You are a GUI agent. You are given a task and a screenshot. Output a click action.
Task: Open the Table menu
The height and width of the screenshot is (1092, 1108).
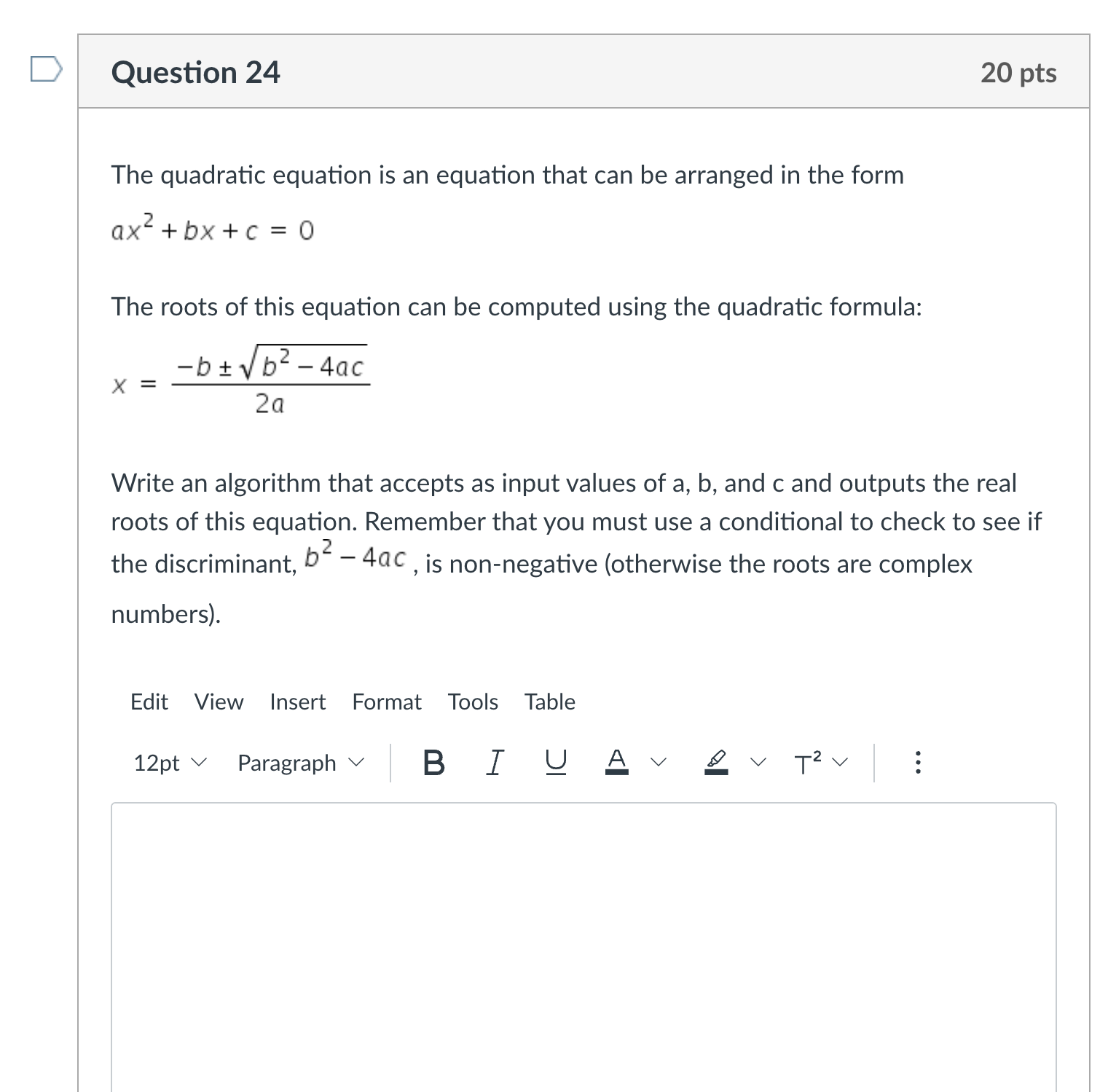550,702
